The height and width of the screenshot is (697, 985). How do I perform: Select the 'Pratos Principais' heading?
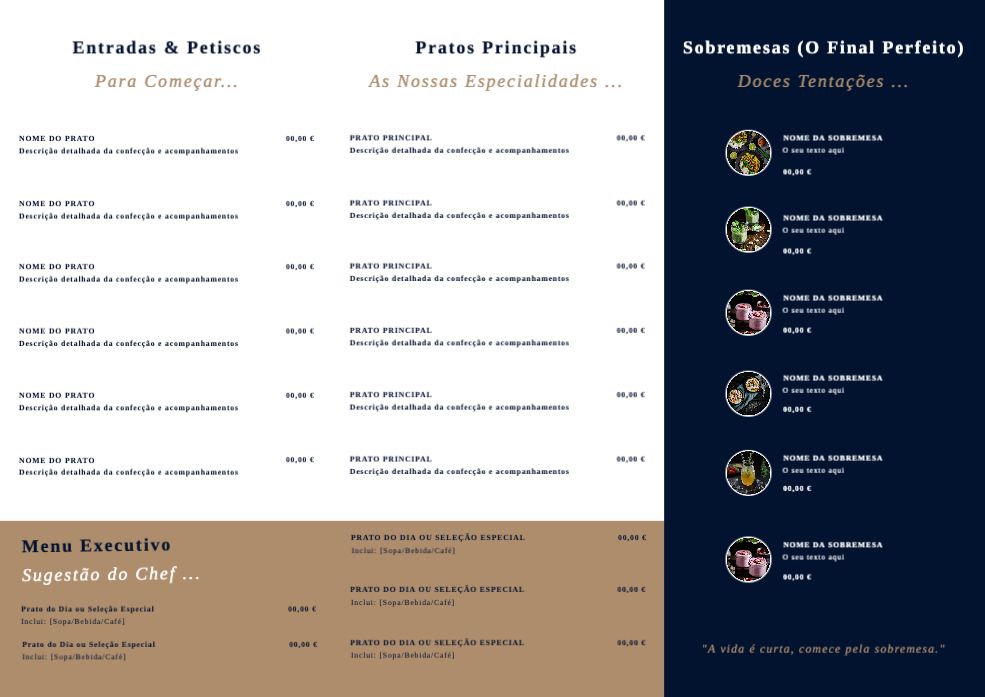click(x=496, y=48)
